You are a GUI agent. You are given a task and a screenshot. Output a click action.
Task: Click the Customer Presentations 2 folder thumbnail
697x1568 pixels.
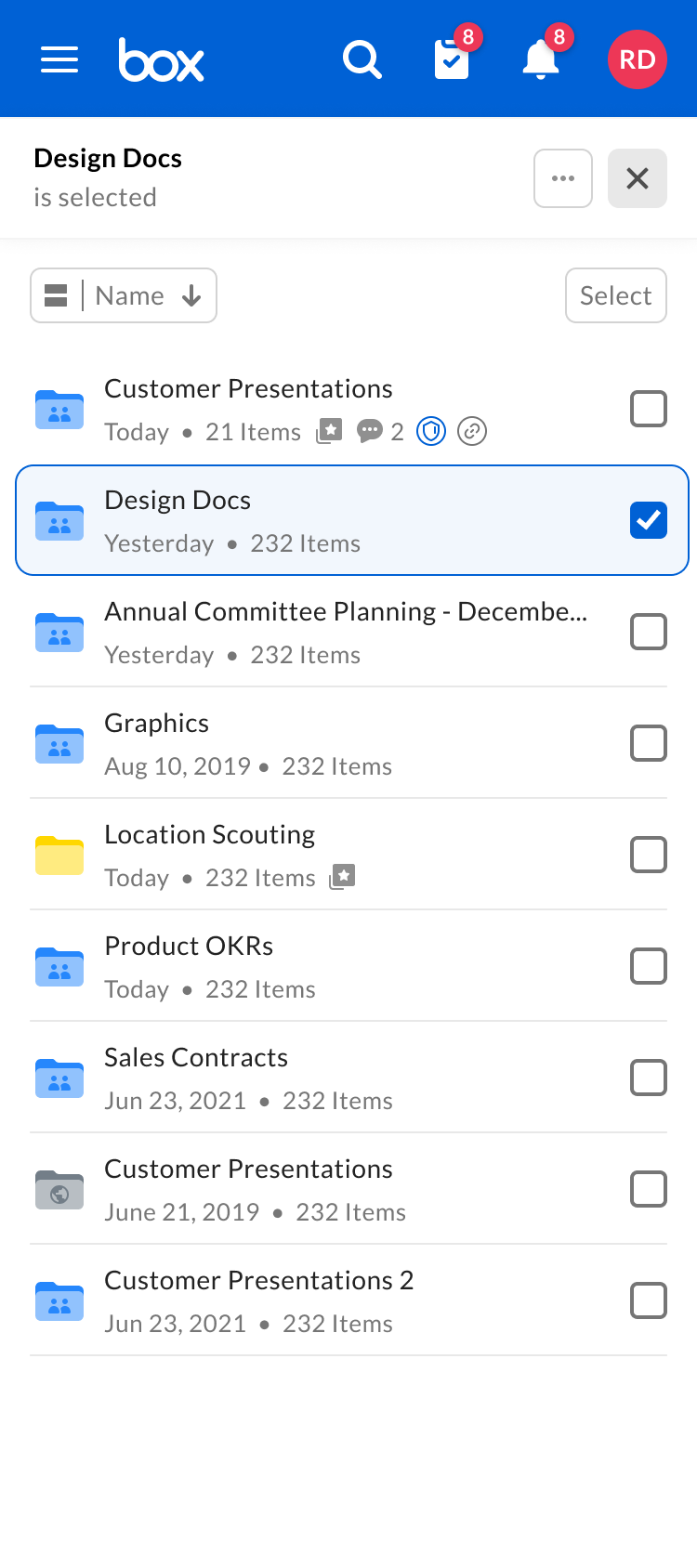59,1300
